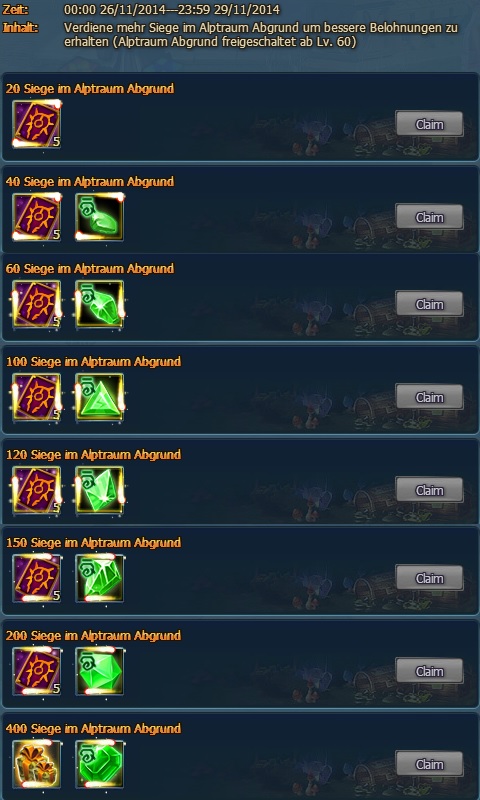Select gift box icon in 400 Siege row

(x=37, y=764)
